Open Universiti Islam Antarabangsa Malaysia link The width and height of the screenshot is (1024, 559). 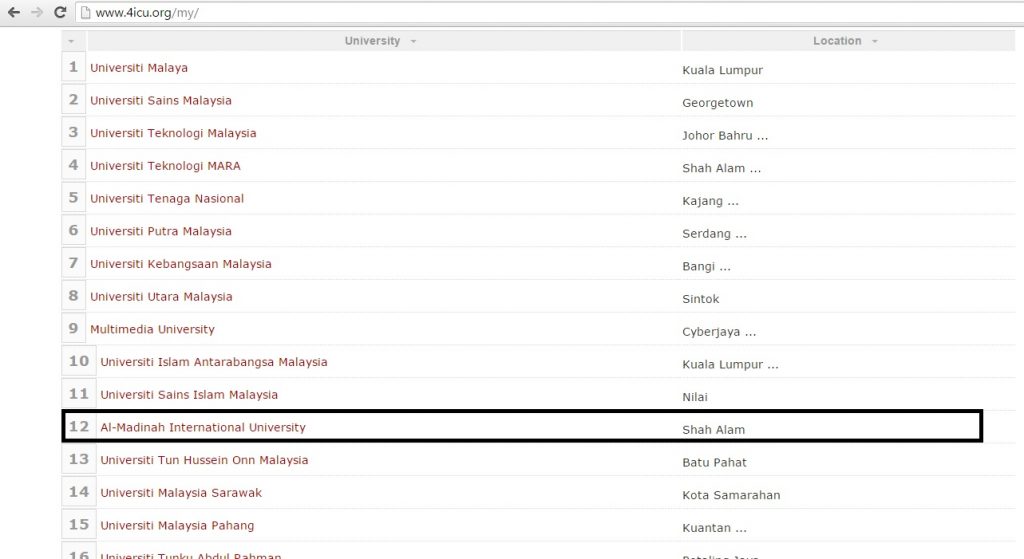(x=213, y=362)
